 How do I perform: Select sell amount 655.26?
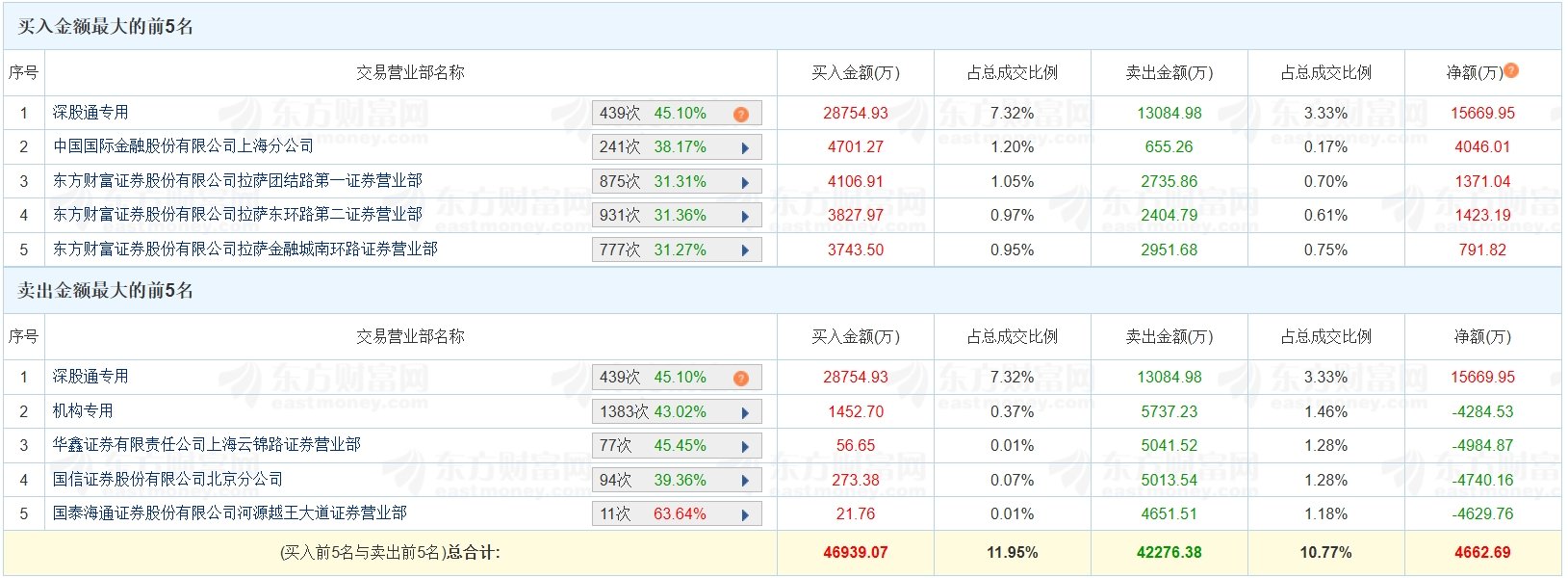point(1170,147)
